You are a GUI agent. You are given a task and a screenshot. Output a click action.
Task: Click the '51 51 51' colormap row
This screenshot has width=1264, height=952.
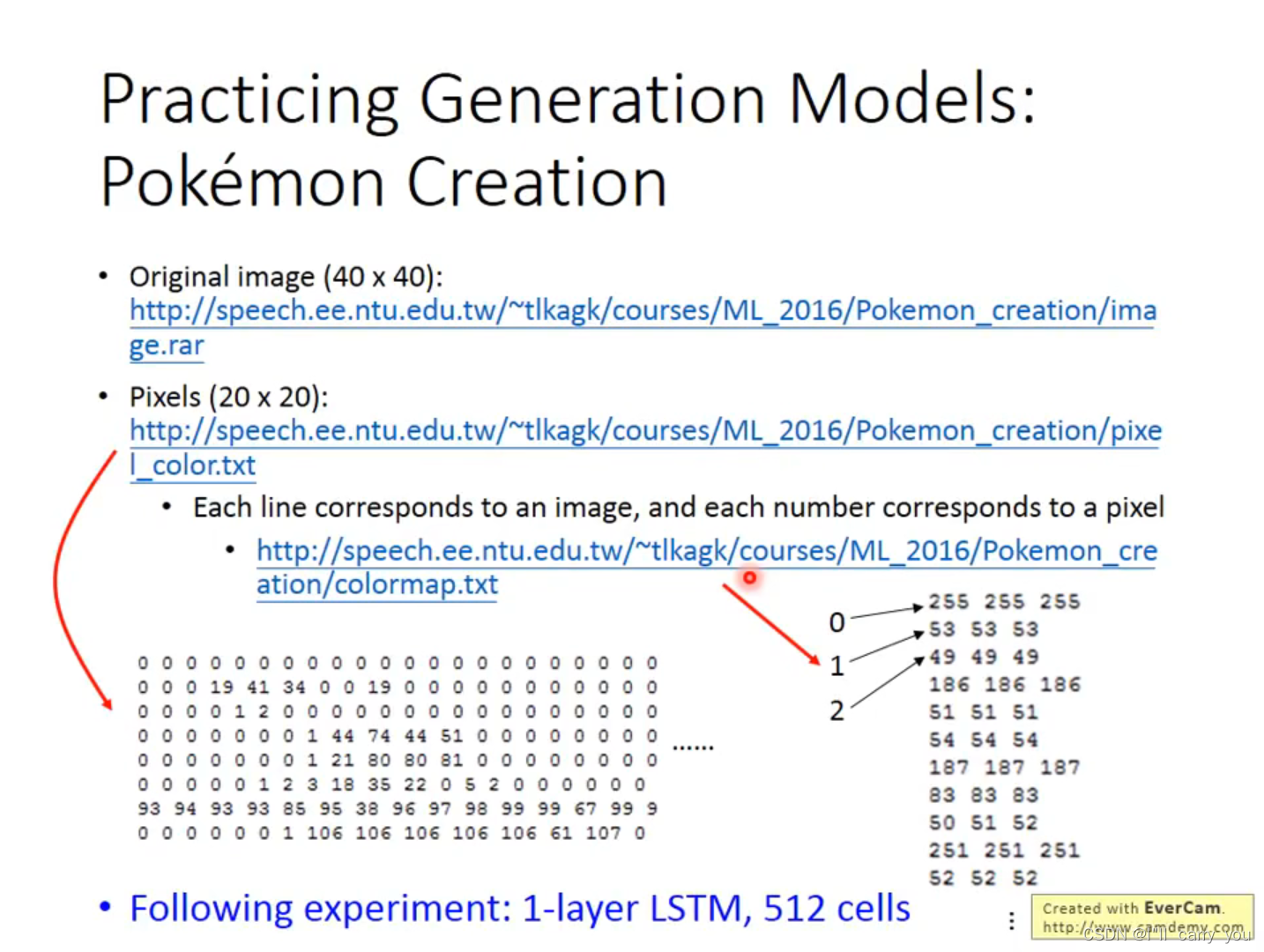(984, 712)
